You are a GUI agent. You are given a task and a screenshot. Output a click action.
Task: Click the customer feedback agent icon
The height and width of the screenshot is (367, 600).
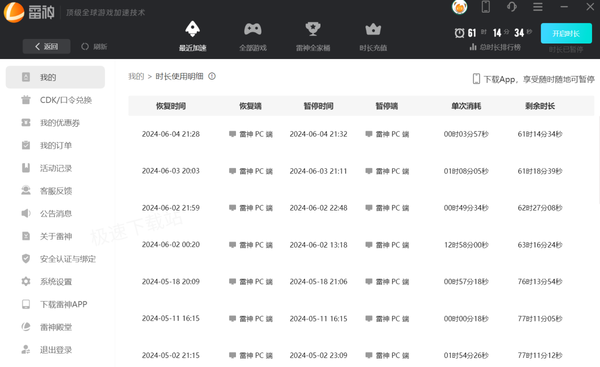pos(26,190)
